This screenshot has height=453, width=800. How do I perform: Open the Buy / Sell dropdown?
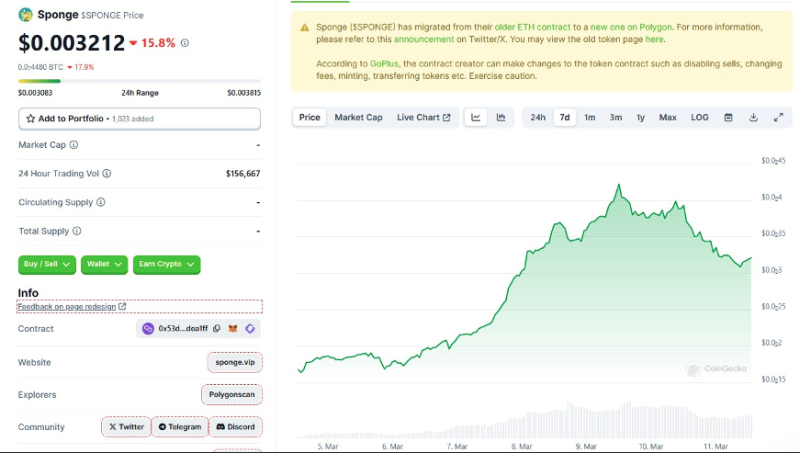[47, 264]
